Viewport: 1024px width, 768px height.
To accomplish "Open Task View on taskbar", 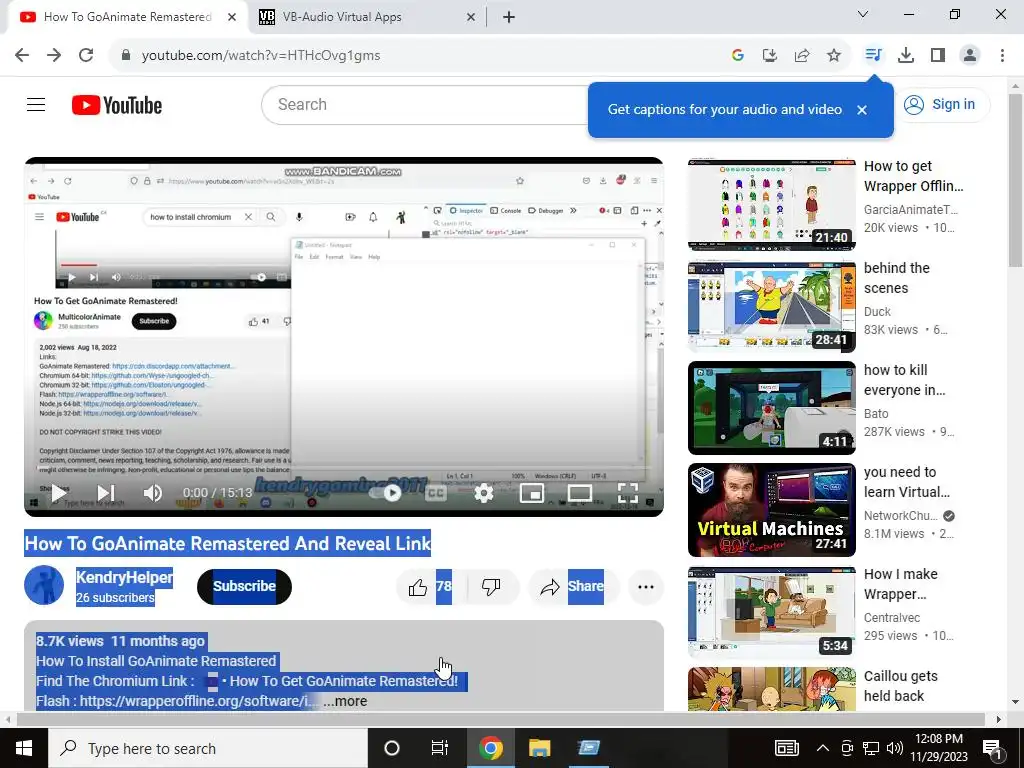I will pos(440,748).
